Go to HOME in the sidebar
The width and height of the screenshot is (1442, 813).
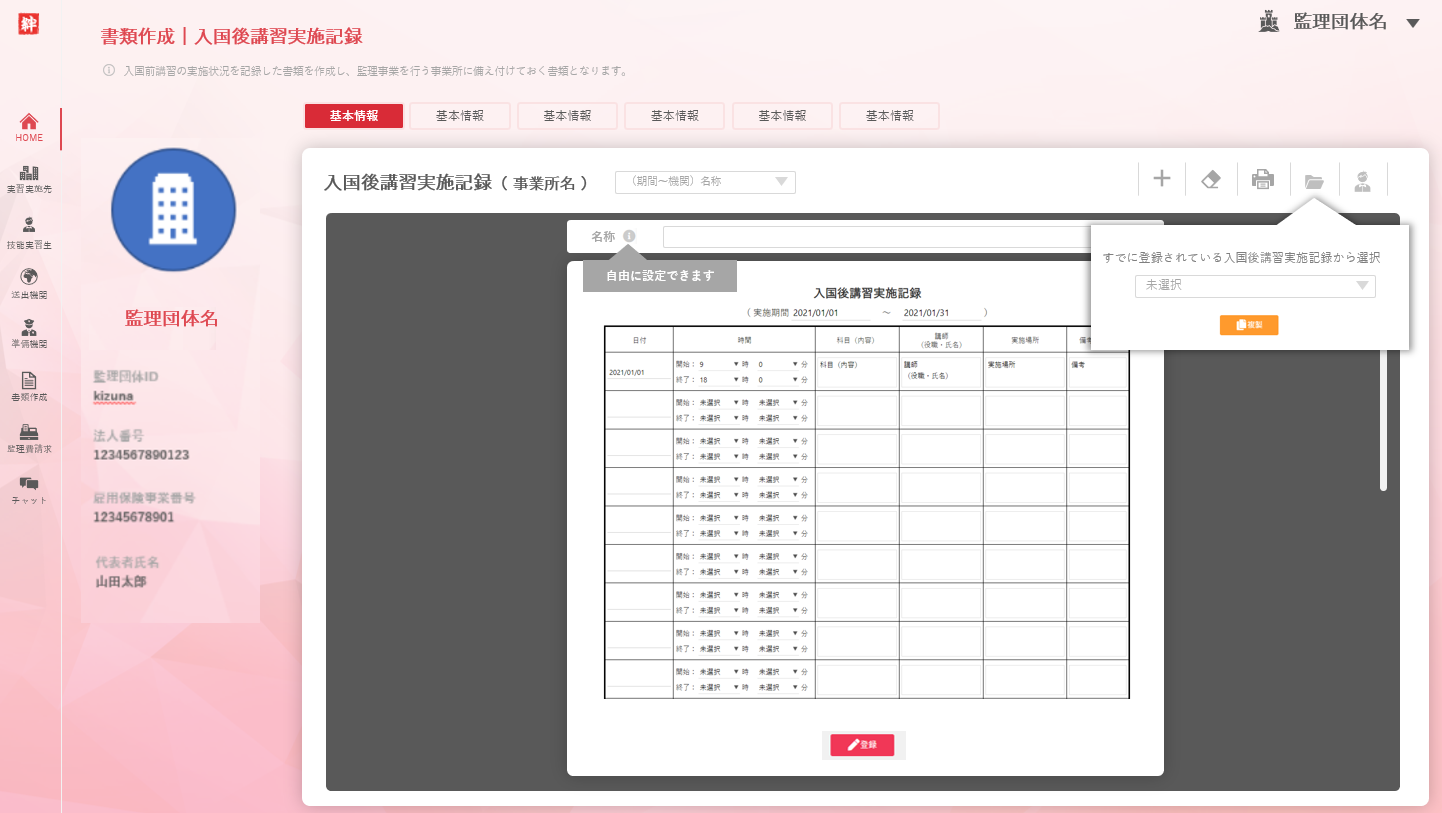pyautogui.click(x=29, y=127)
